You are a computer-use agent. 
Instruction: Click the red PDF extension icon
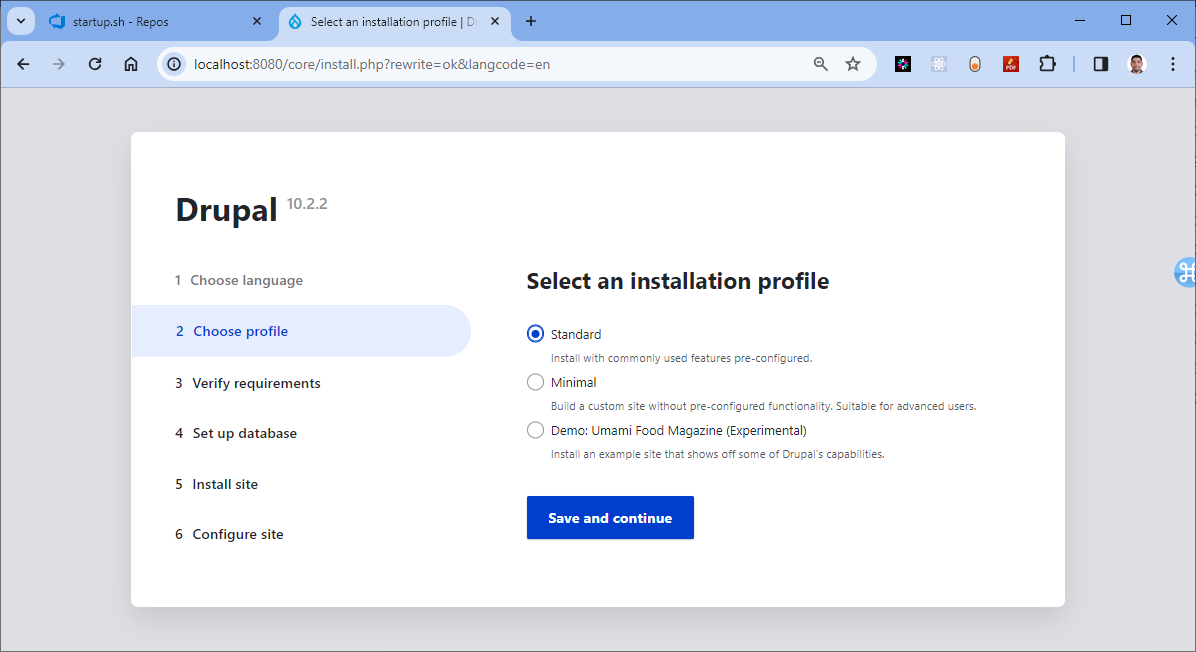(1011, 64)
